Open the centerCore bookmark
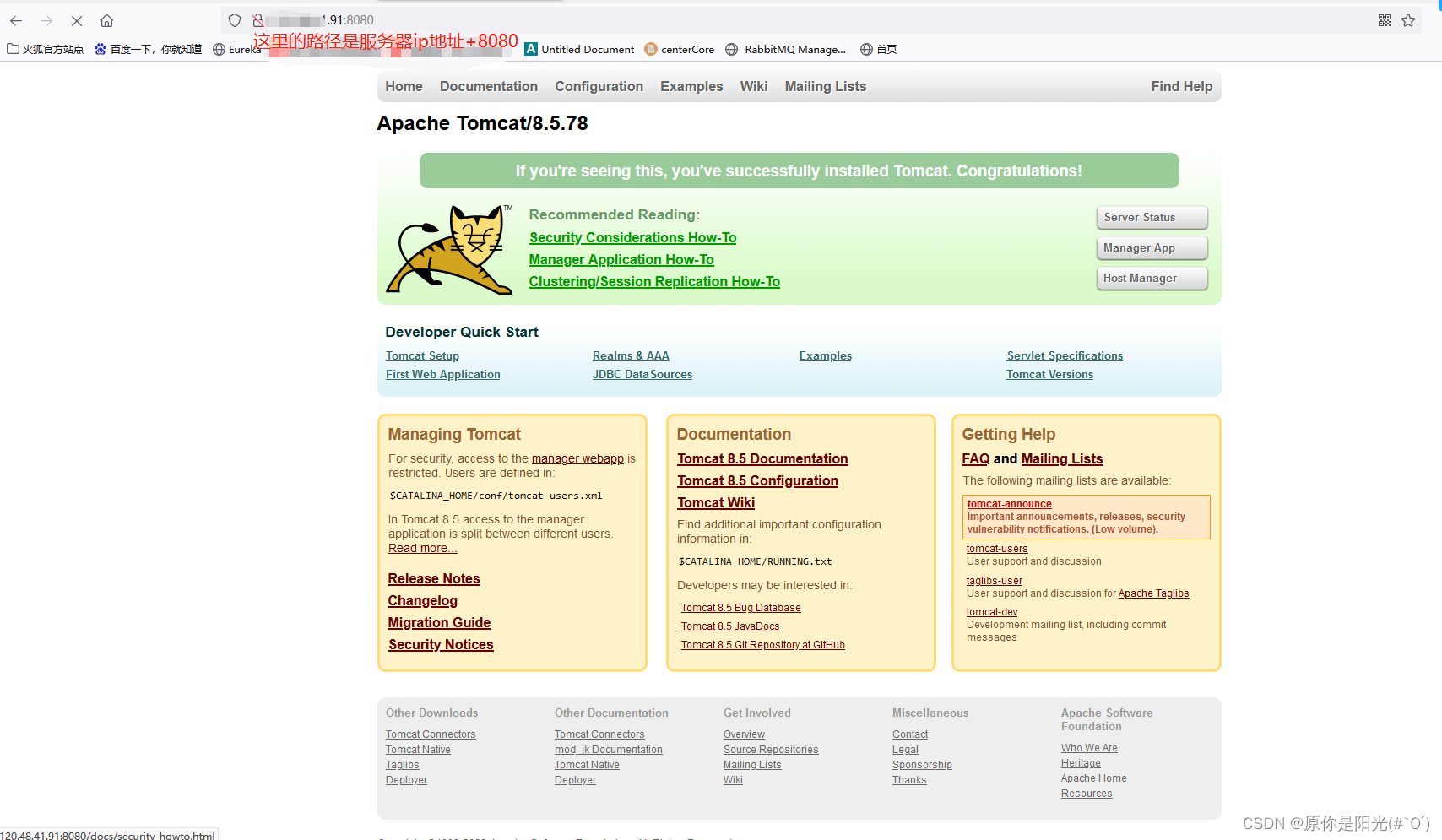 click(680, 49)
